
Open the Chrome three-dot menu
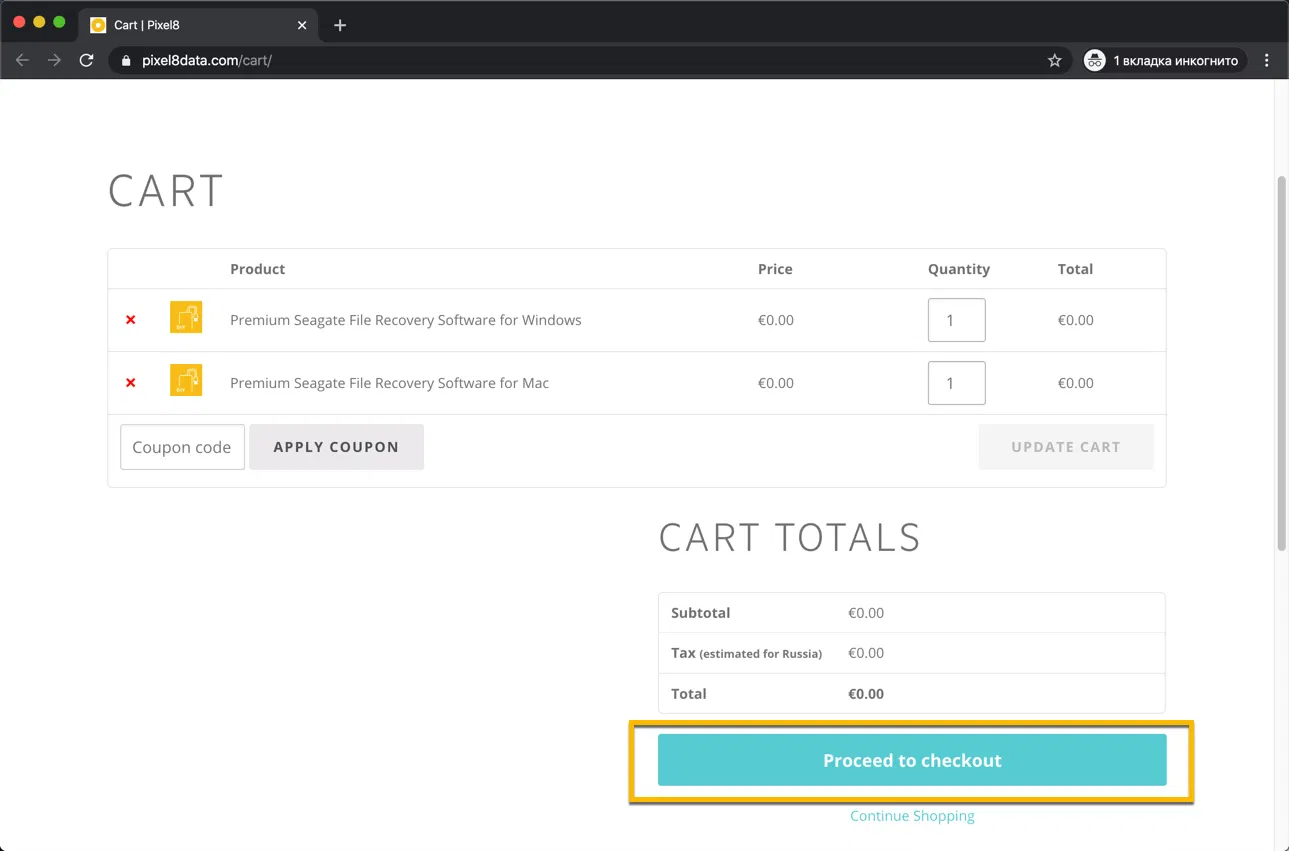click(x=1266, y=60)
